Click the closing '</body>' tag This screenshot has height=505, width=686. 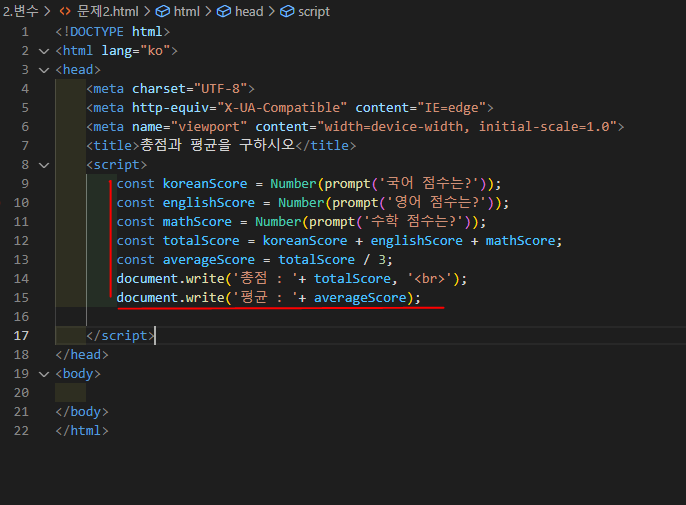click(x=82, y=412)
